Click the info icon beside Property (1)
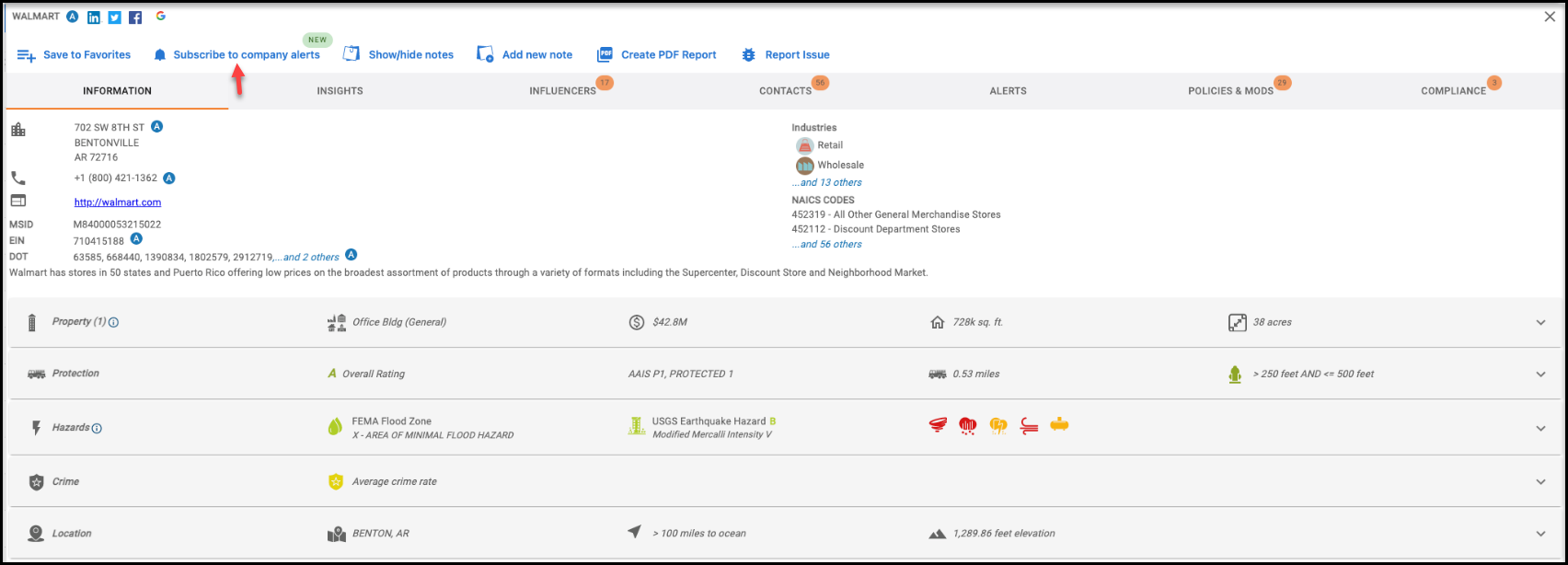 [x=114, y=322]
